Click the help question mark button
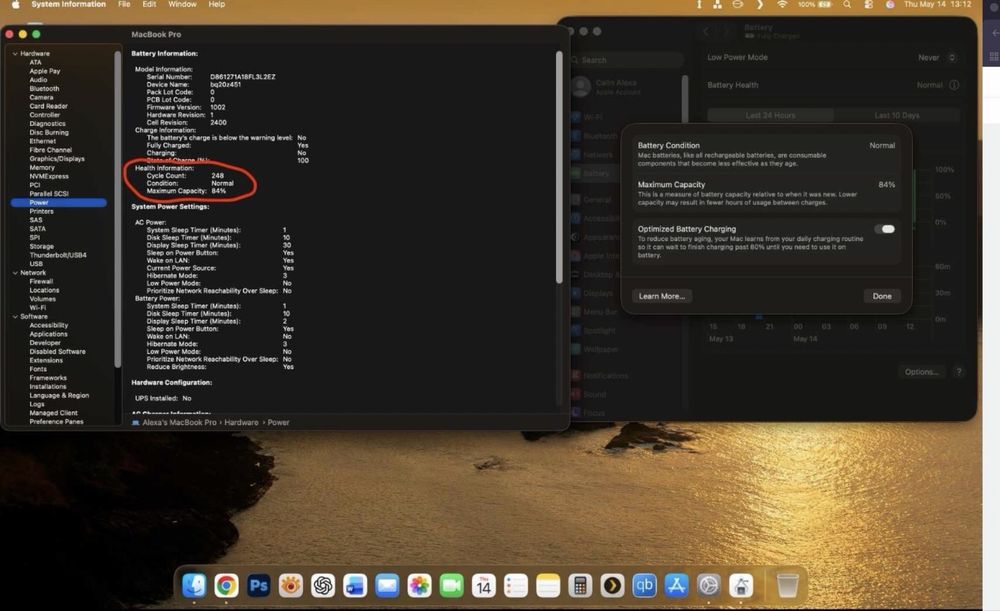This screenshot has height=611, width=1000. 959,372
